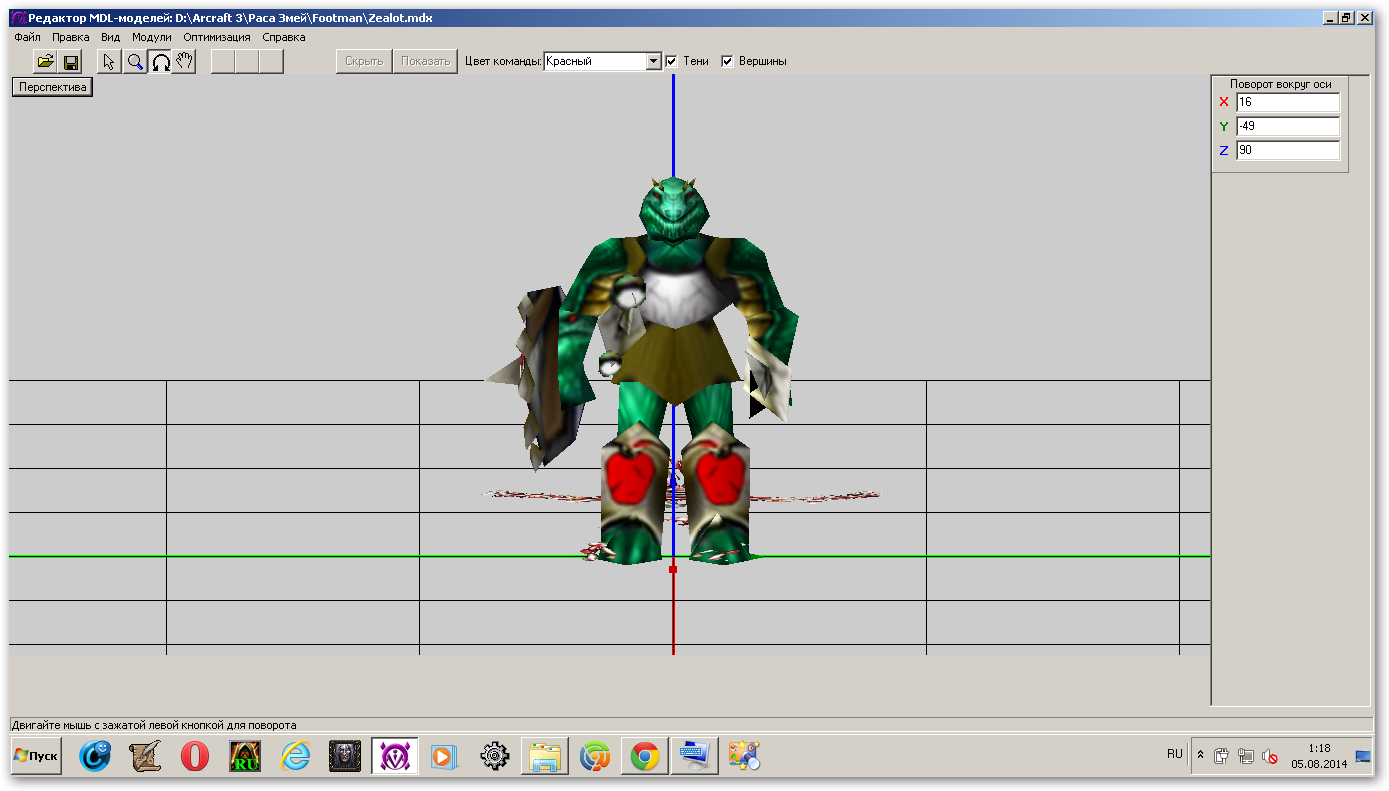
Task: Open Google Chrome from the taskbar
Action: pyautogui.click(x=645, y=757)
